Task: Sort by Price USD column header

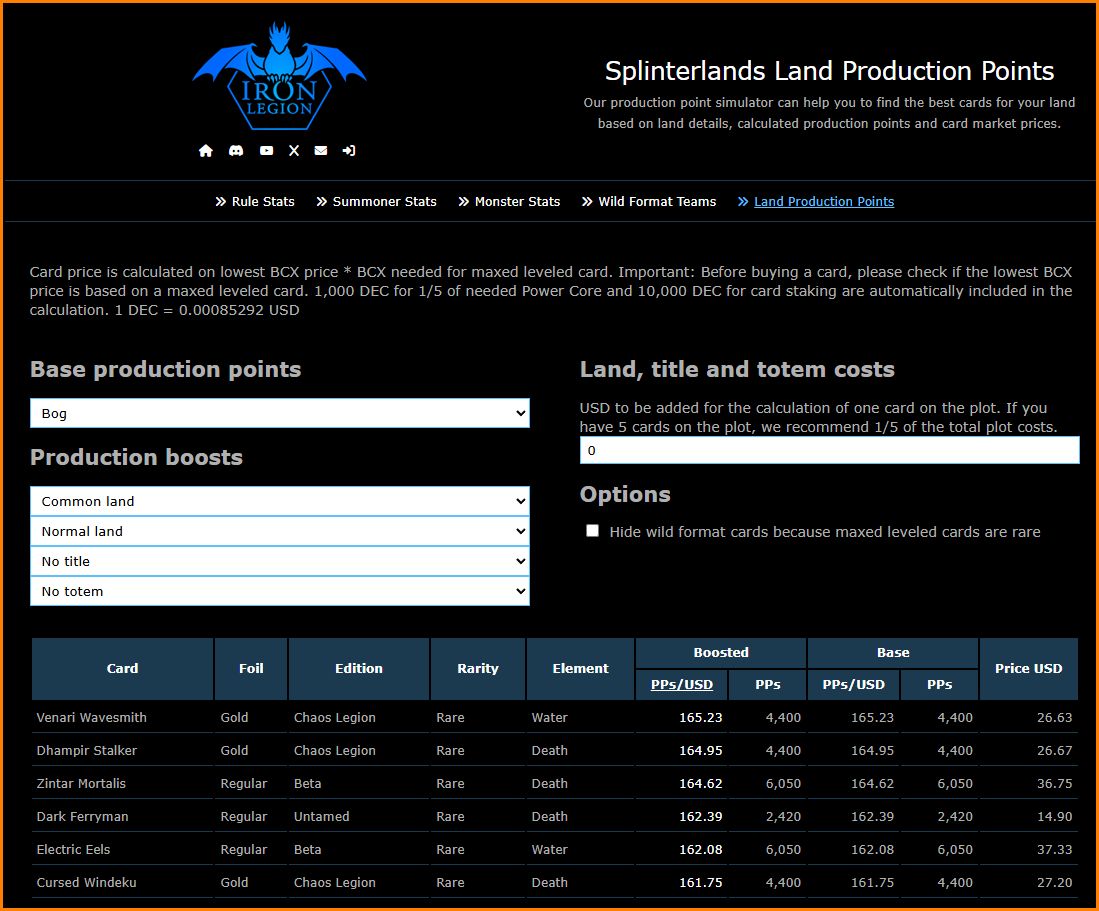Action: pos(1028,669)
